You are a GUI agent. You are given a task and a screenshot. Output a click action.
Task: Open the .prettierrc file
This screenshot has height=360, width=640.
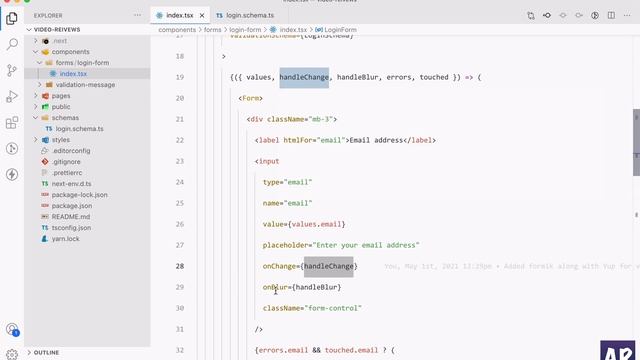point(87,173)
